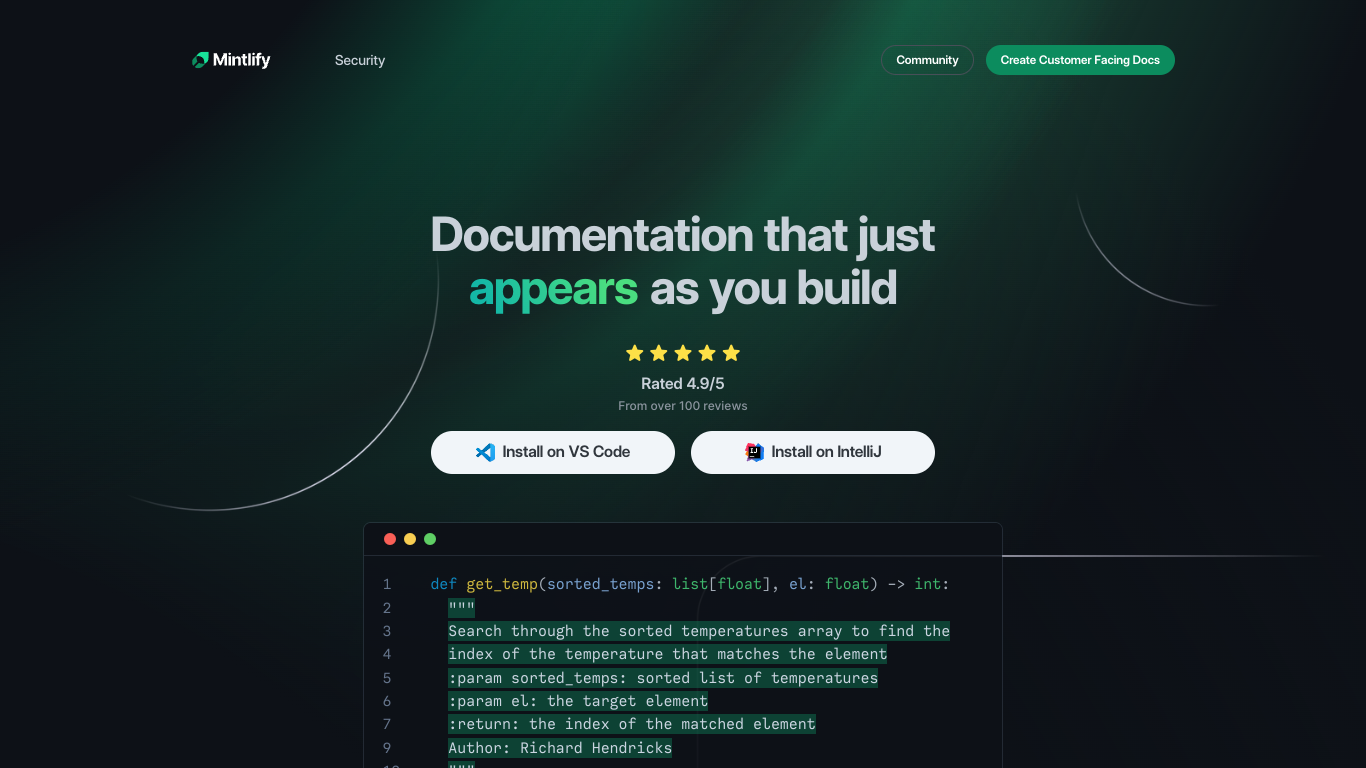Image resolution: width=1366 pixels, height=768 pixels.
Task: Click the 'Rated 4.9/5' text
Action: pyautogui.click(x=683, y=384)
